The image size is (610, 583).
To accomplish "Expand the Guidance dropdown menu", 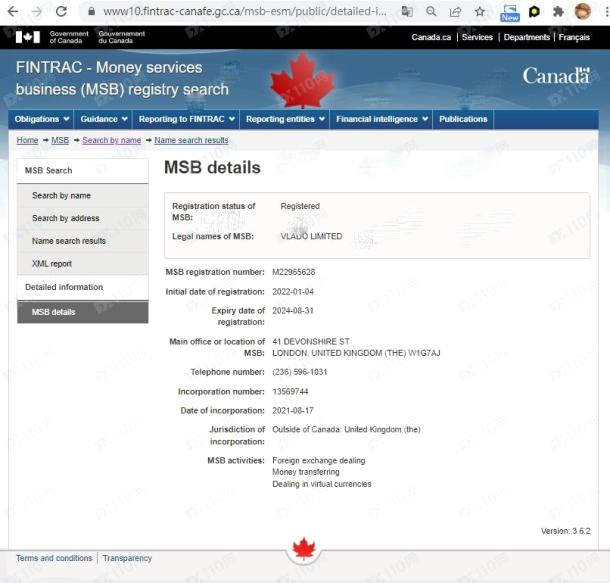I will (103, 119).
